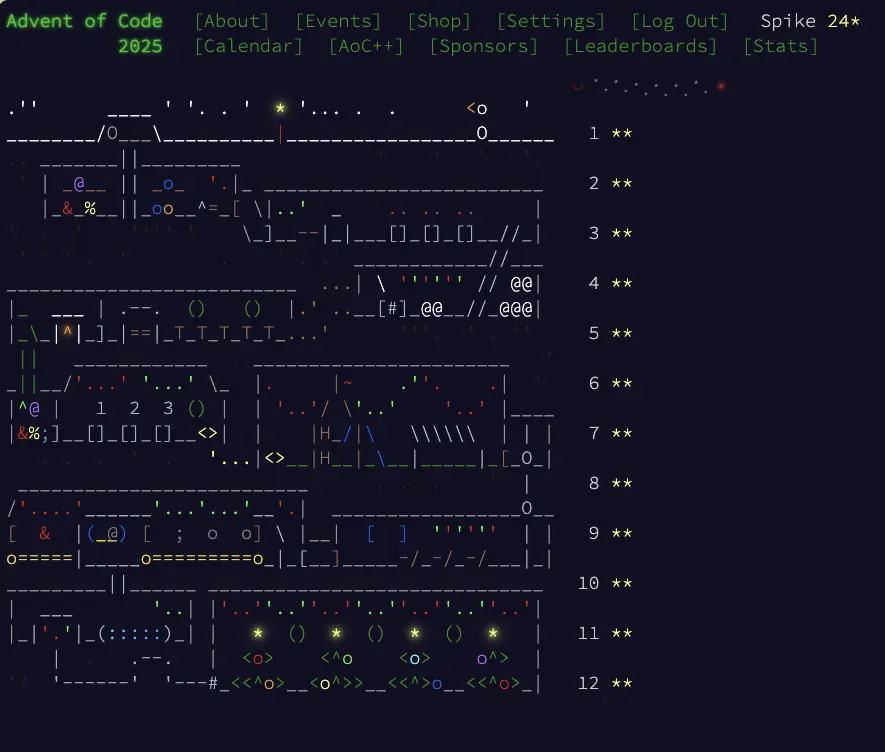
Task: Open the day 2 puzzle number
Action: (x=593, y=184)
